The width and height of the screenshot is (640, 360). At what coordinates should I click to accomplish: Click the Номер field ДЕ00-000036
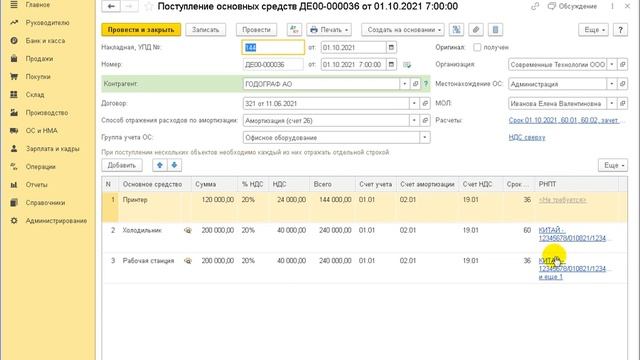pos(273,64)
